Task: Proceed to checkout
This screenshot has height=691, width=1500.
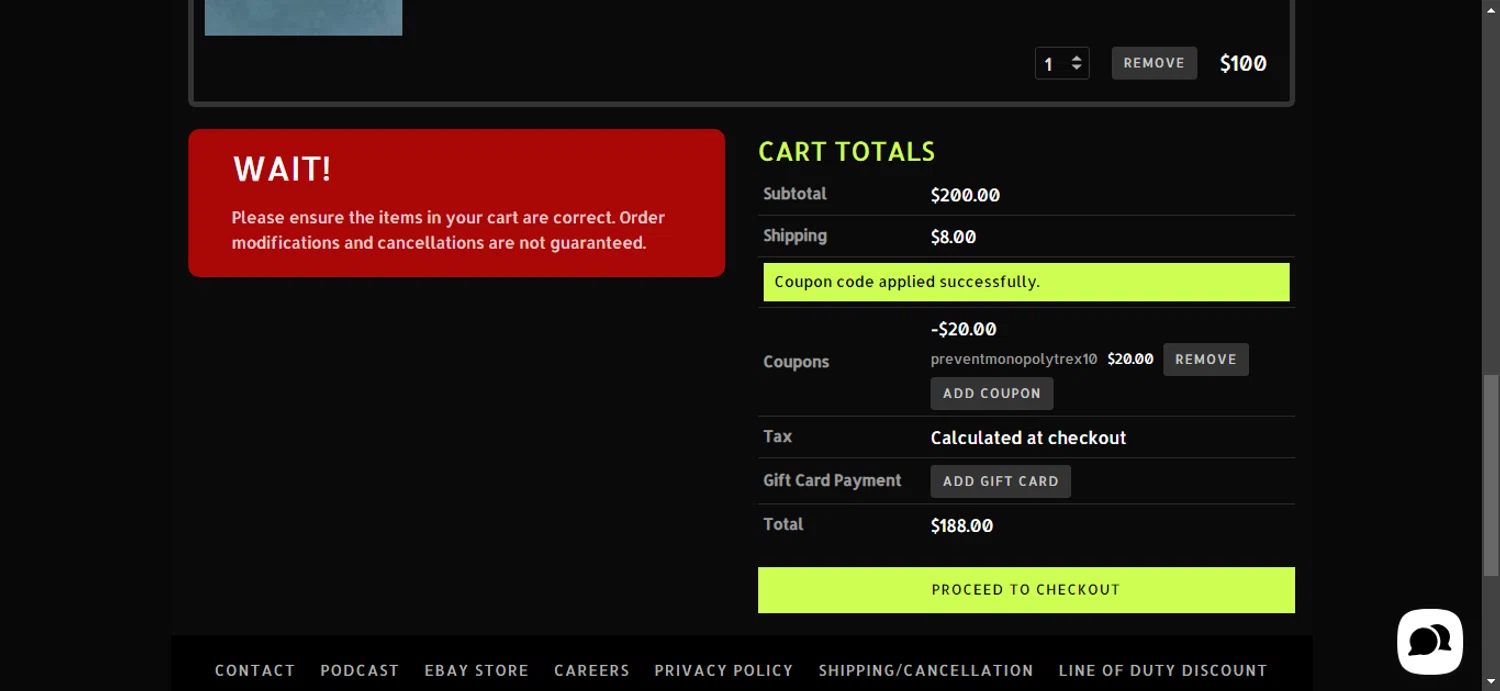Action: [x=1026, y=590]
